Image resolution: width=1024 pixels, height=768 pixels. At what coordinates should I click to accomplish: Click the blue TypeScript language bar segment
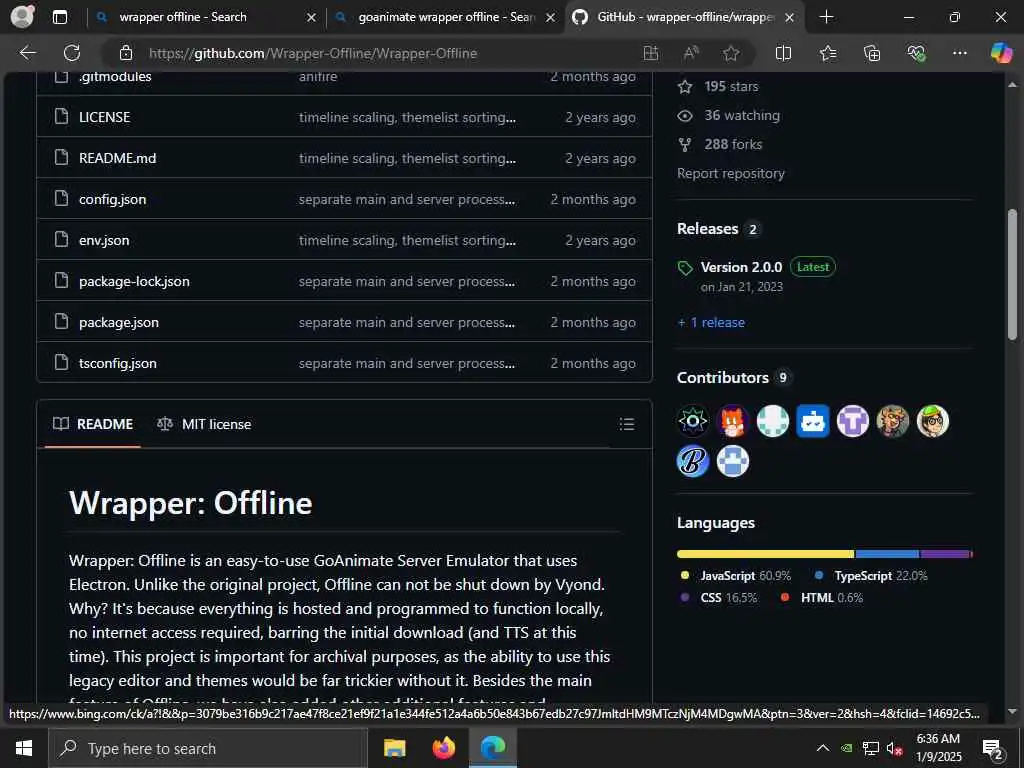887,554
